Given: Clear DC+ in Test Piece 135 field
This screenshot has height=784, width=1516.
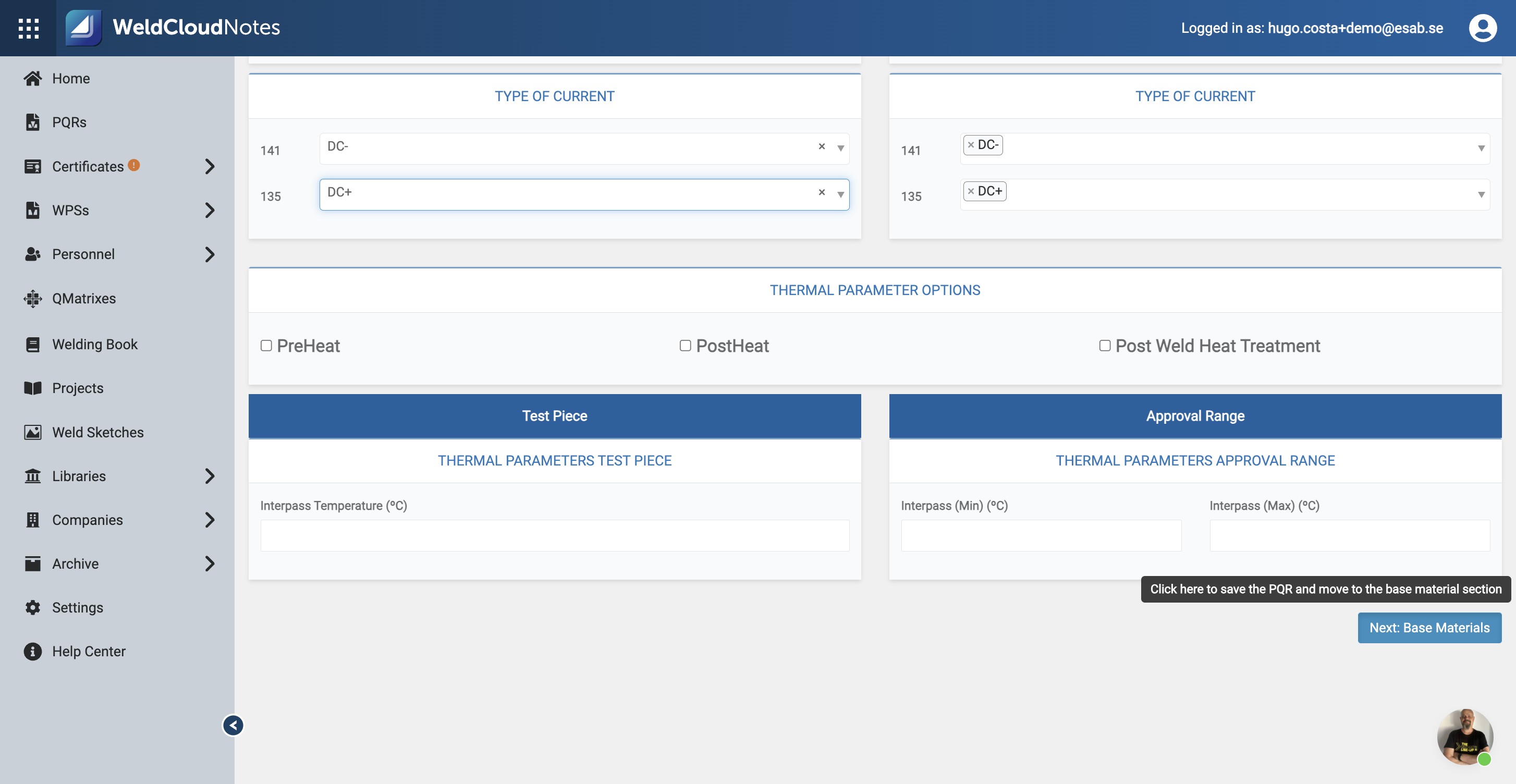Looking at the screenshot, I should [822, 192].
